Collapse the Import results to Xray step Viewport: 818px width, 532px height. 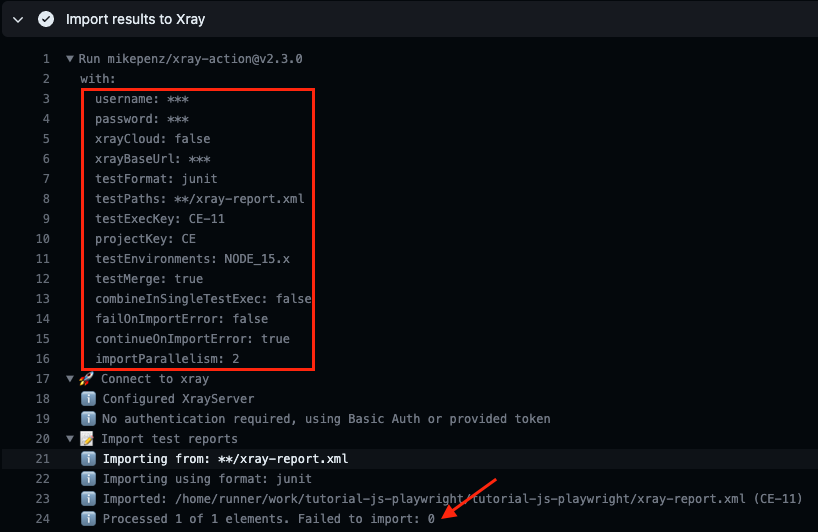tap(18, 20)
